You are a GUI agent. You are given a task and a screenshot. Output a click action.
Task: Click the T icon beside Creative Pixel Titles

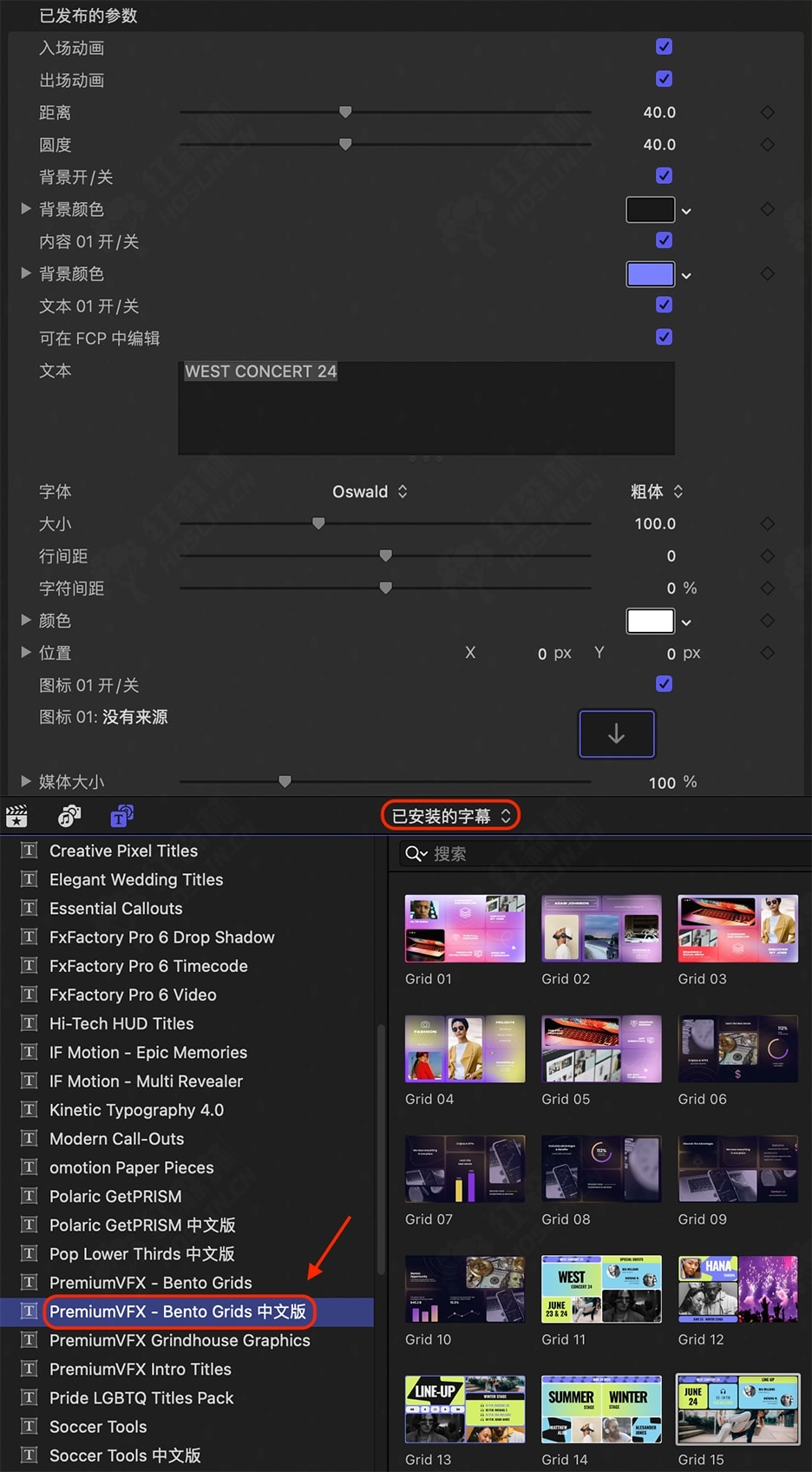[29, 851]
